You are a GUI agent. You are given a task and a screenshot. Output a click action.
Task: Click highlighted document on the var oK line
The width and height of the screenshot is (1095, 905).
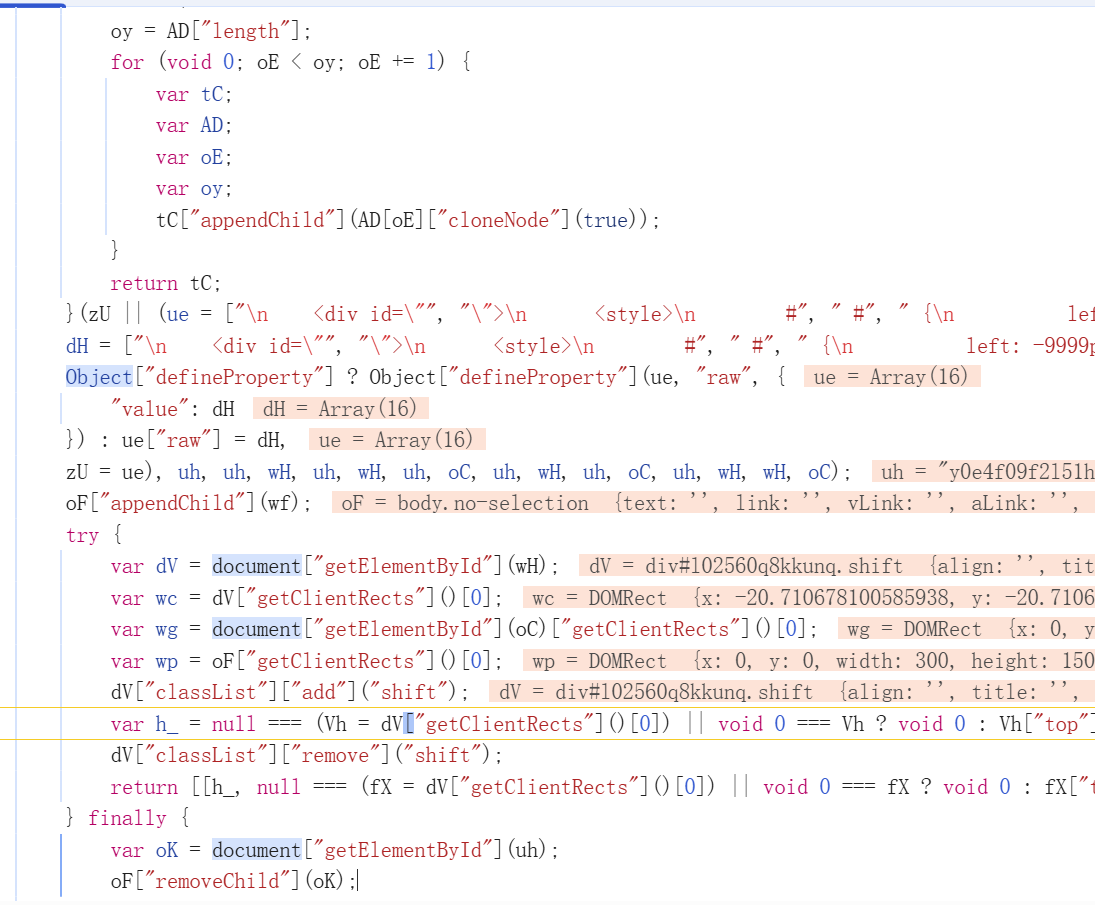click(256, 850)
